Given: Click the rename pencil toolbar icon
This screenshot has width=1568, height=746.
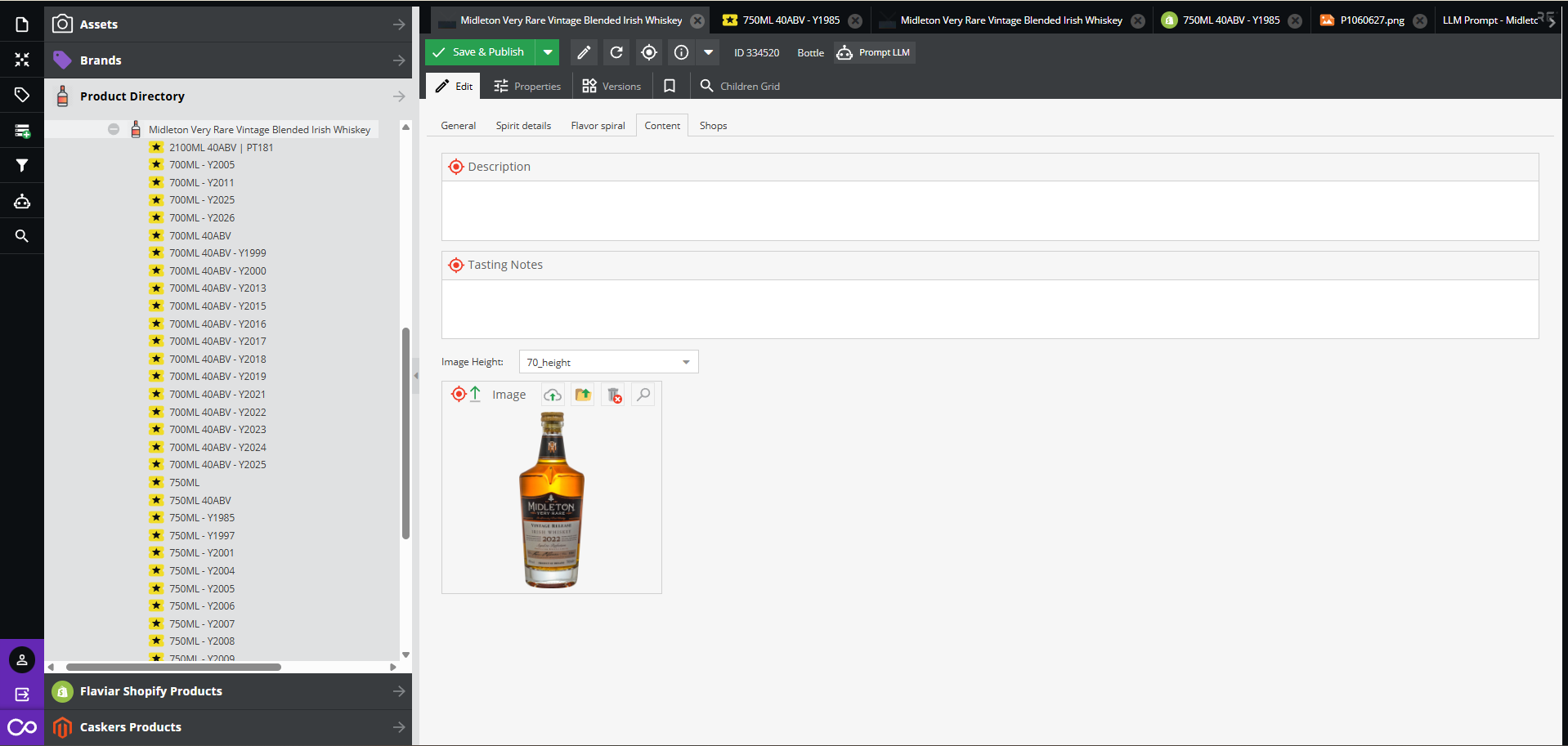Looking at the screenshot, I should tap(584, 52).
